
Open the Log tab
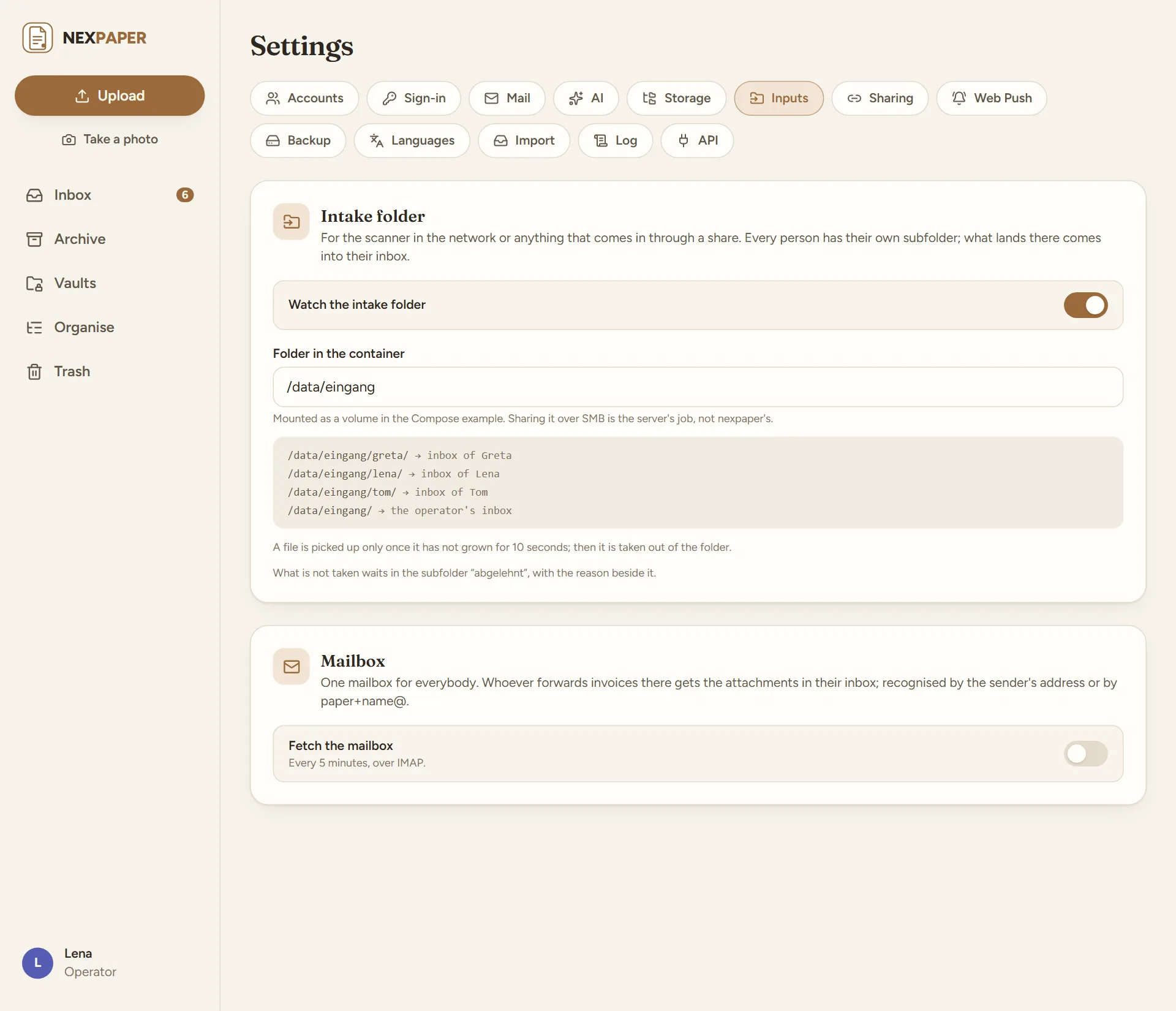click(x=616, y=140)
